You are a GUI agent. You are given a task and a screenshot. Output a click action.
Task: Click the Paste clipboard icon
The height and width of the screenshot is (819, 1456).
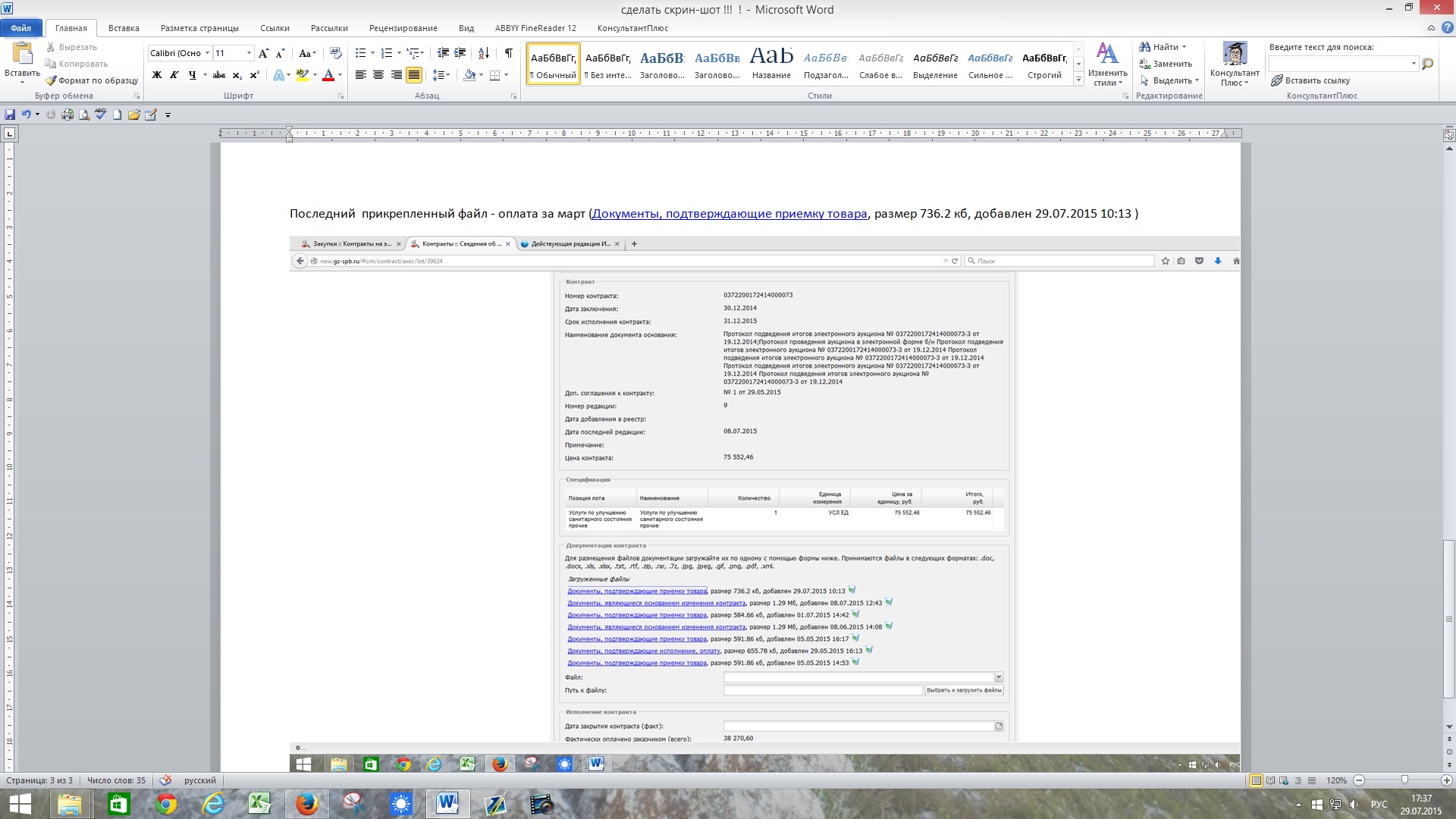pyautogui.click(x=22, y=54)
